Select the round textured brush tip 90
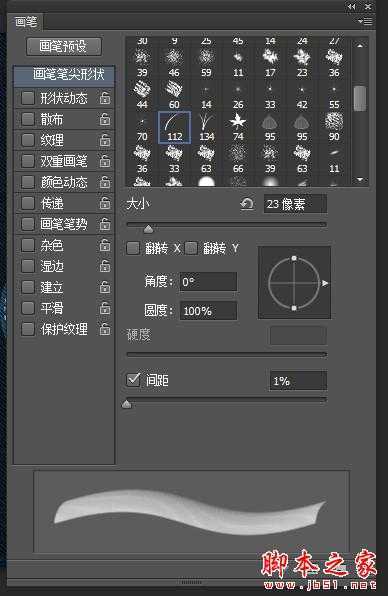The image size is (388, 596). pyautogui.click(x=334, y=127)
